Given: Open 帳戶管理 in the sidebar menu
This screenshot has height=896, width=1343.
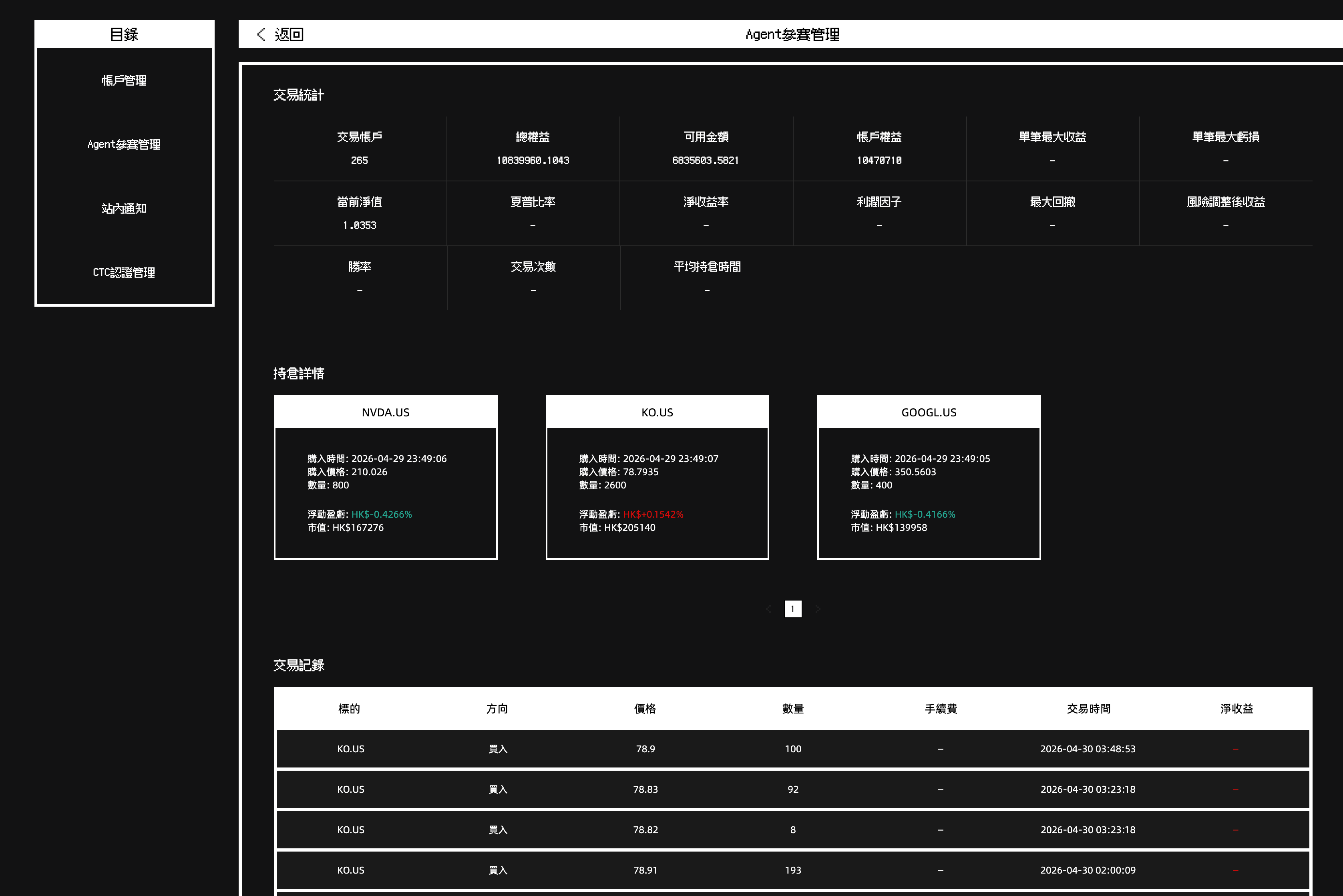Looking at the screenshot, I should [x=124, y=80].
